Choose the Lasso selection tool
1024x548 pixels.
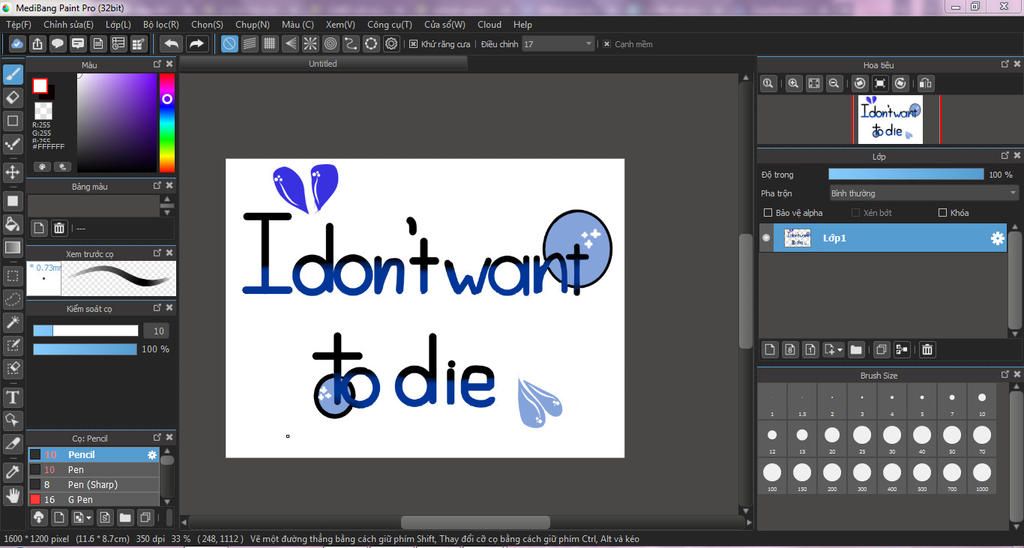12,299
